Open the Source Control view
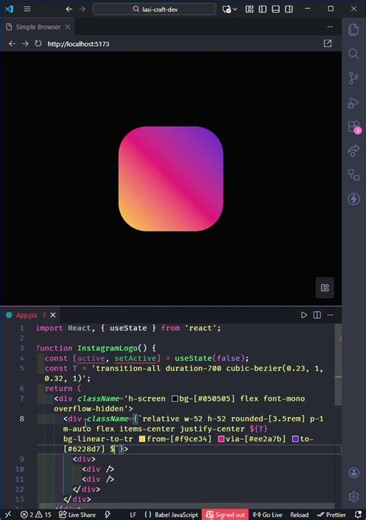 tap(354, 78)
